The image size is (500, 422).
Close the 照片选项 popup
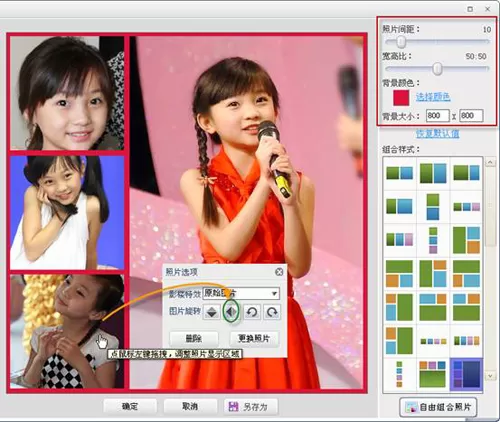tap(279, 272)
